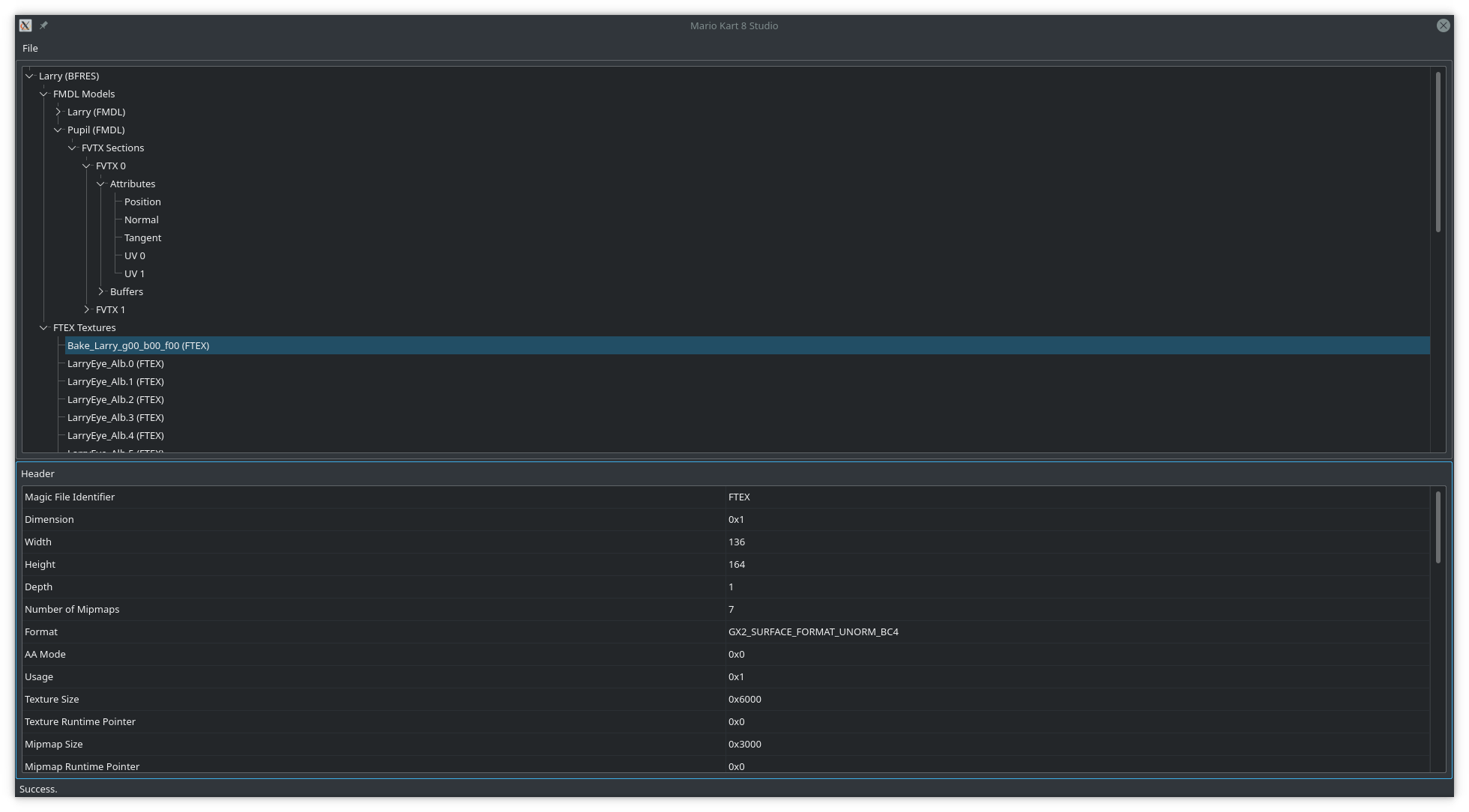Expand the FVTX 1 node
This screenshot has width=1469, height=812.
click(87, 309)
